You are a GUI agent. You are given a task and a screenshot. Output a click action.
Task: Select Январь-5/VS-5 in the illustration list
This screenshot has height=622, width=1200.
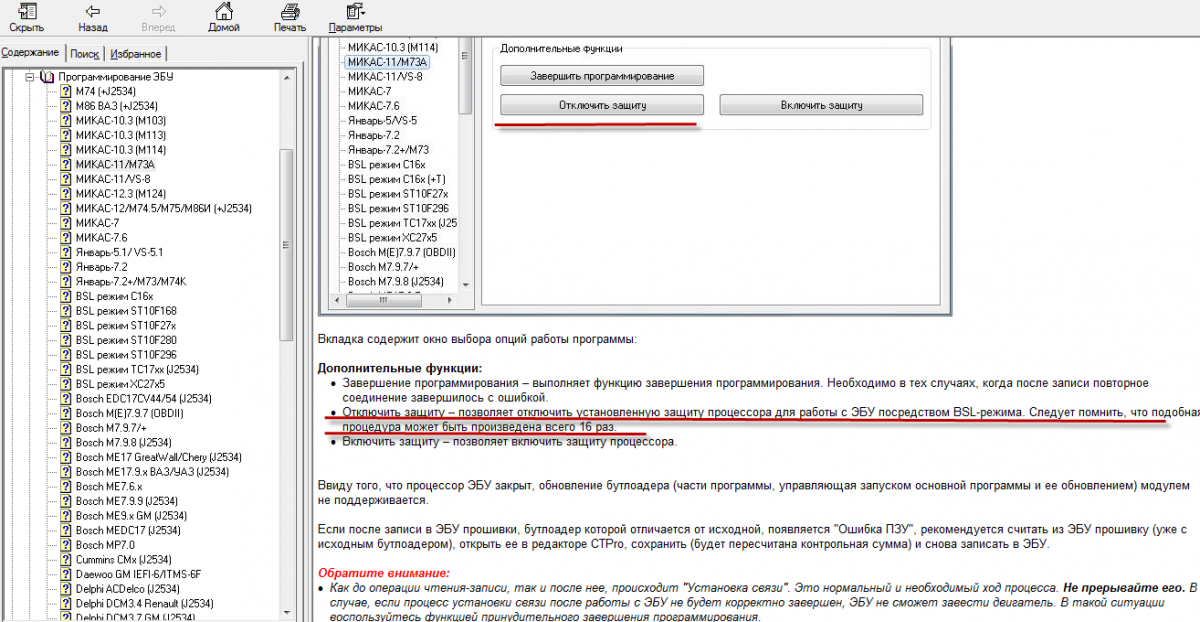(x=382, y=120)
